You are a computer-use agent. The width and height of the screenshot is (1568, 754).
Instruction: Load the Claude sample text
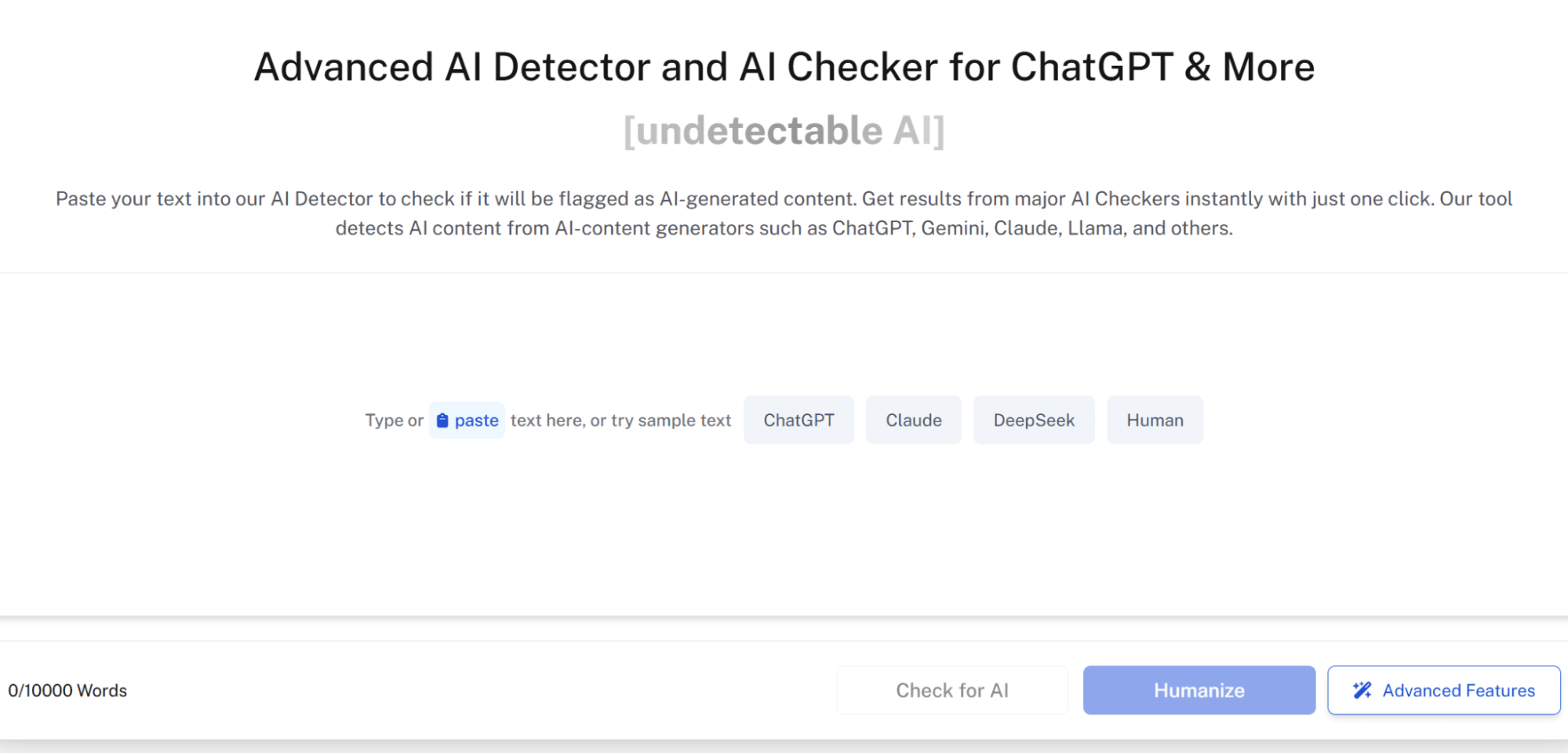tap(913, 421)
